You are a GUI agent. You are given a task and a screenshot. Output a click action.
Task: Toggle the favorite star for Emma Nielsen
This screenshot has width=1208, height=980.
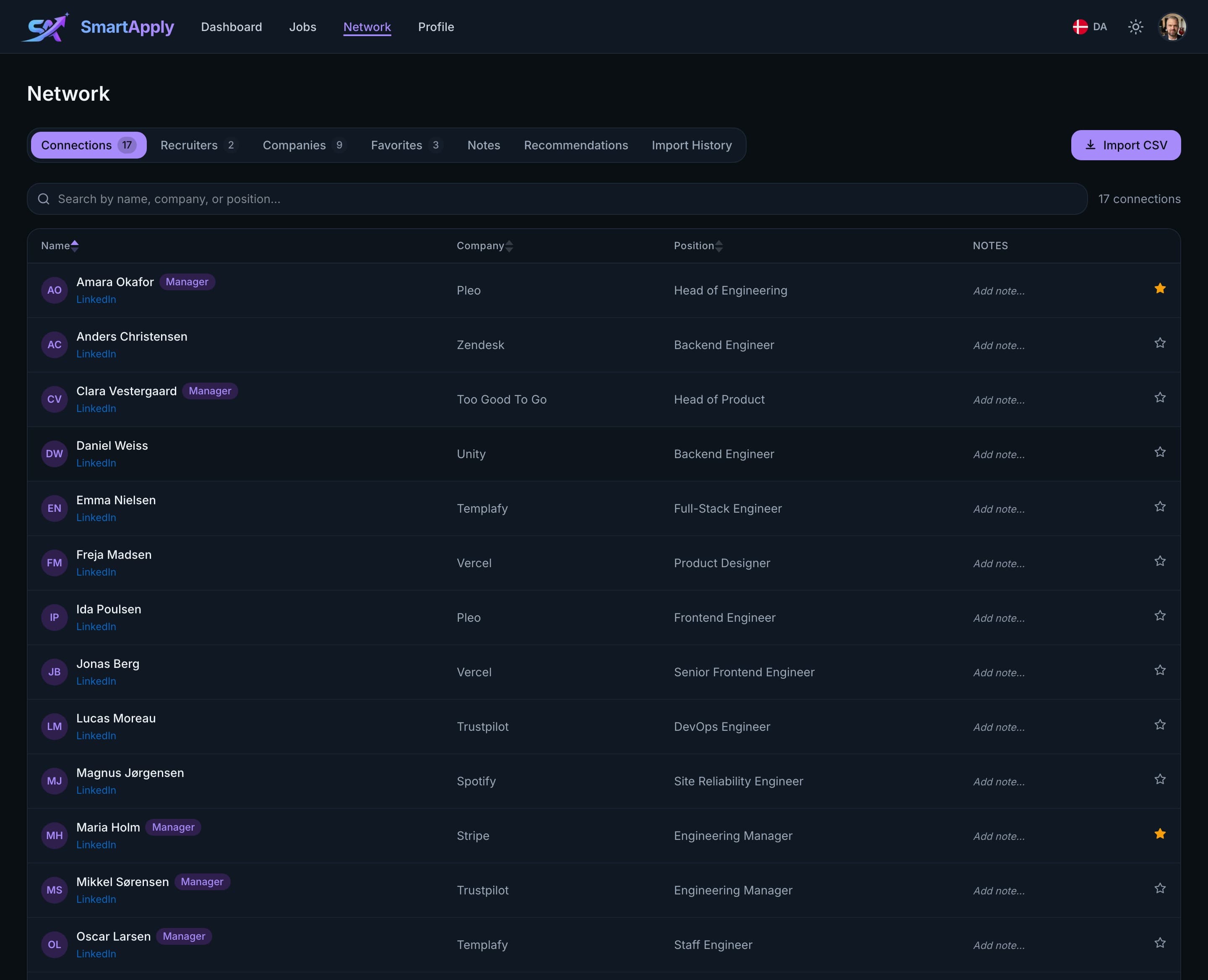click(x=1160, y=506)
